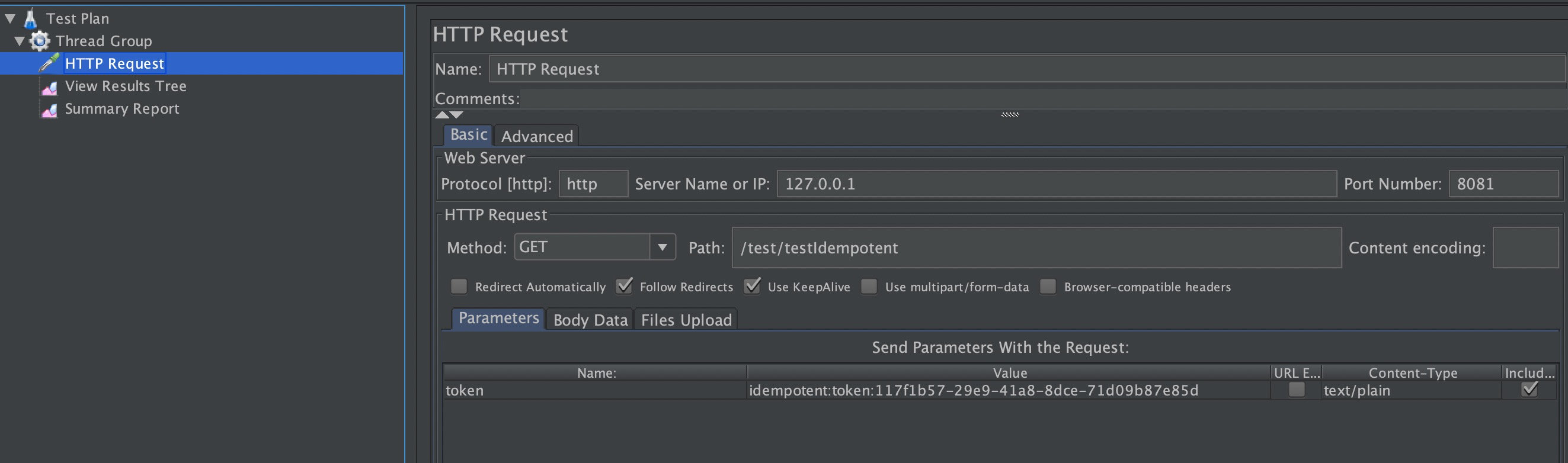The height and width of the screenshot is (463, 1568).
Task: Click the Thread Group gear icon
Action: 40,41
